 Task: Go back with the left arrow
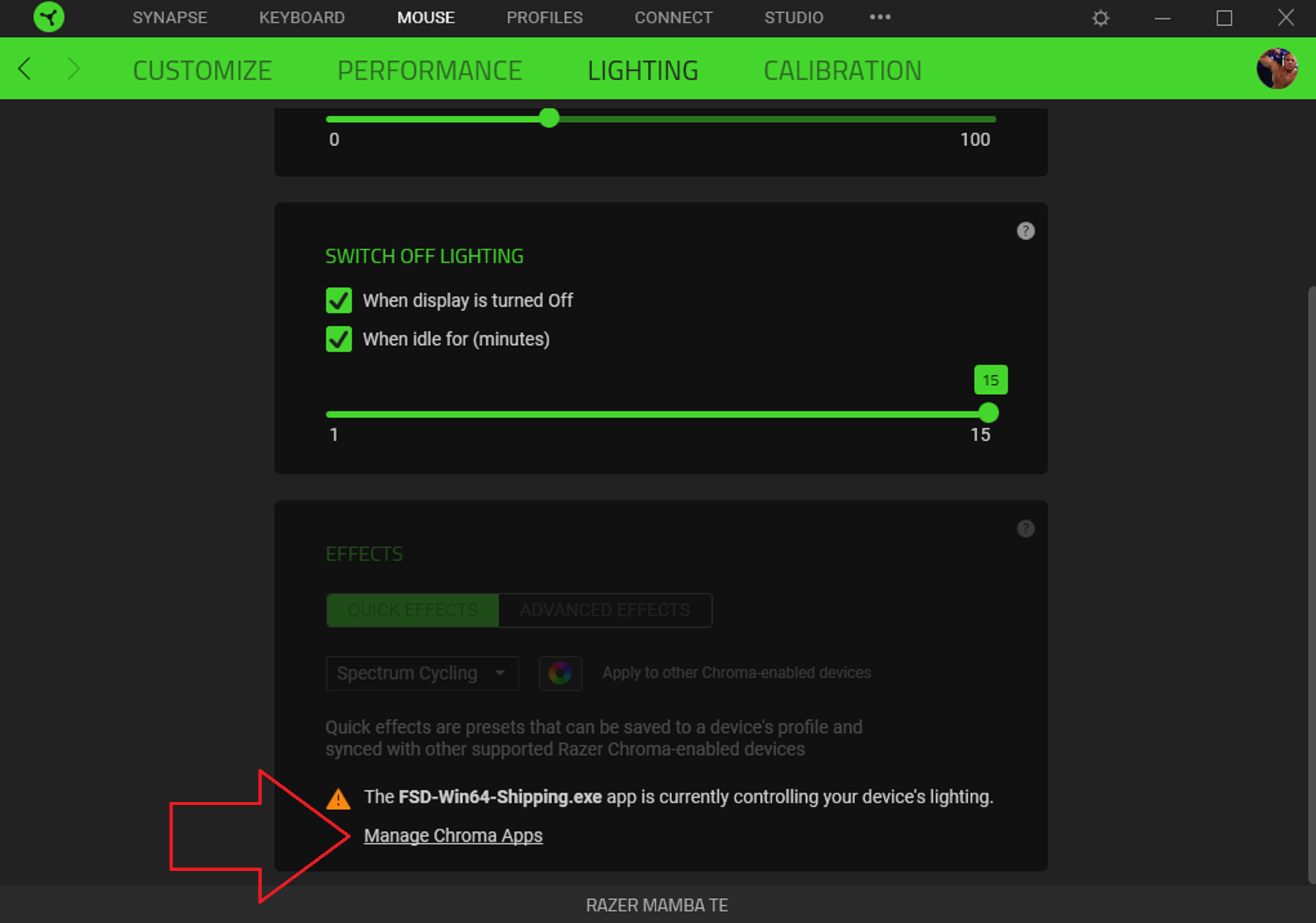pos(24,68)
